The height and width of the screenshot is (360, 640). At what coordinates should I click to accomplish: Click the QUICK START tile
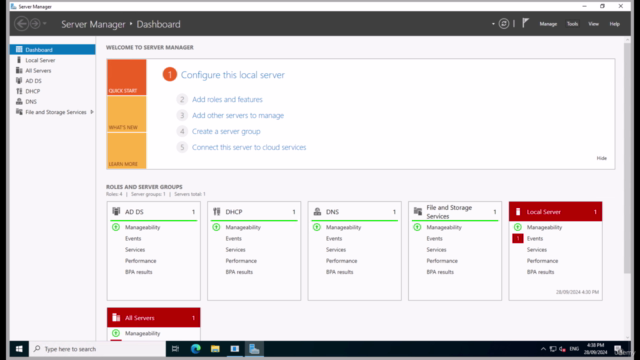tap(127, 77)
